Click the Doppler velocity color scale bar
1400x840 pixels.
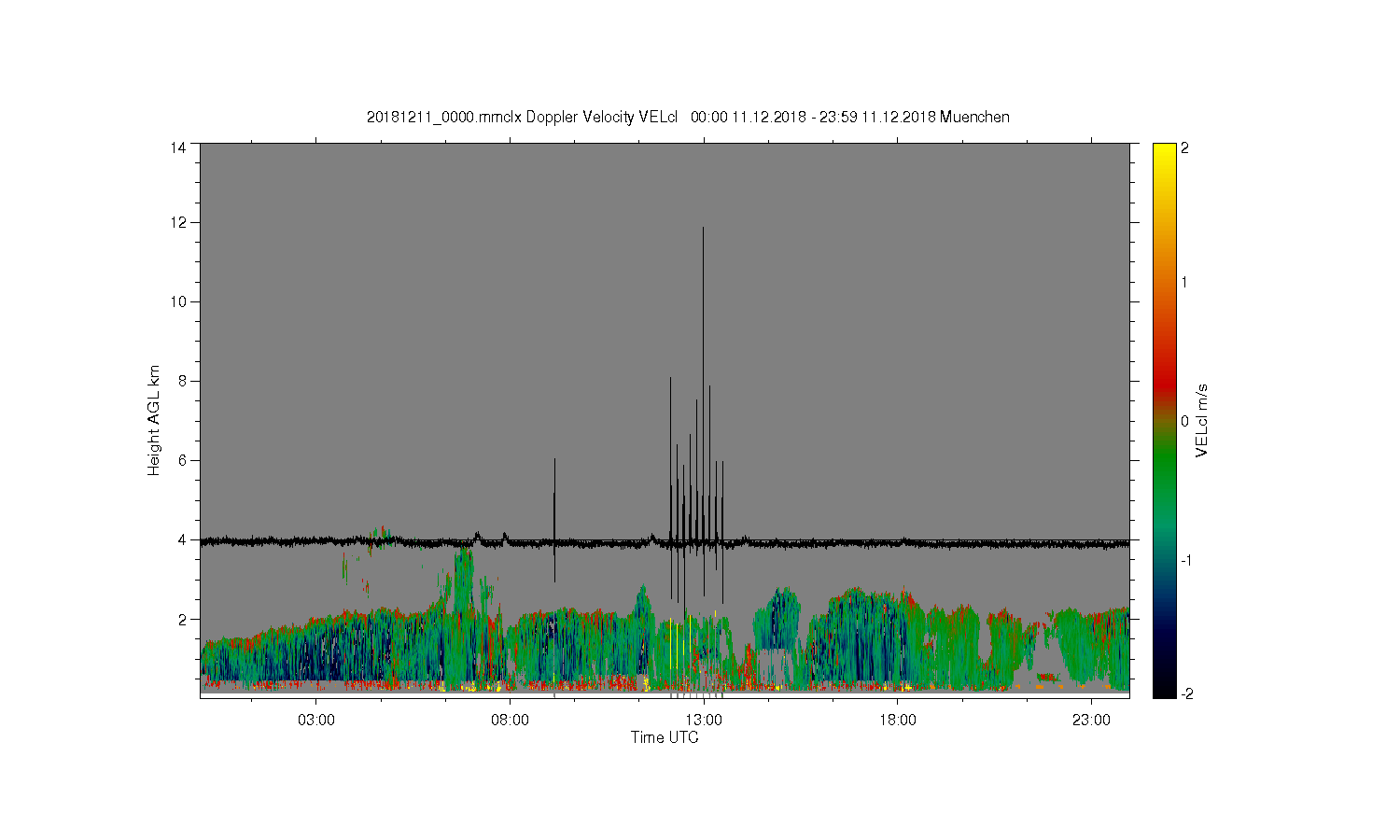pos(1163,420)
